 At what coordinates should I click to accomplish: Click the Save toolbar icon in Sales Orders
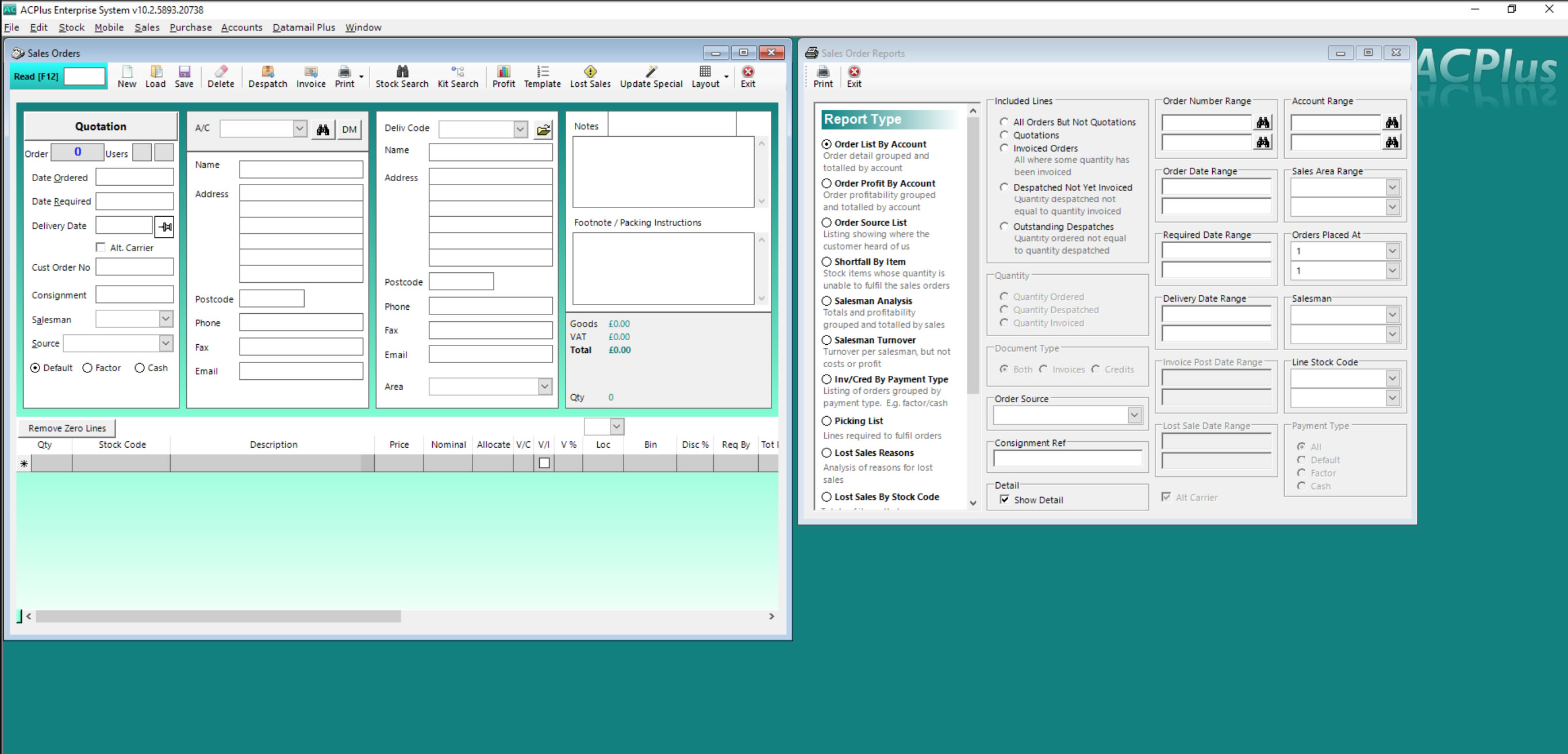point(184,76)
